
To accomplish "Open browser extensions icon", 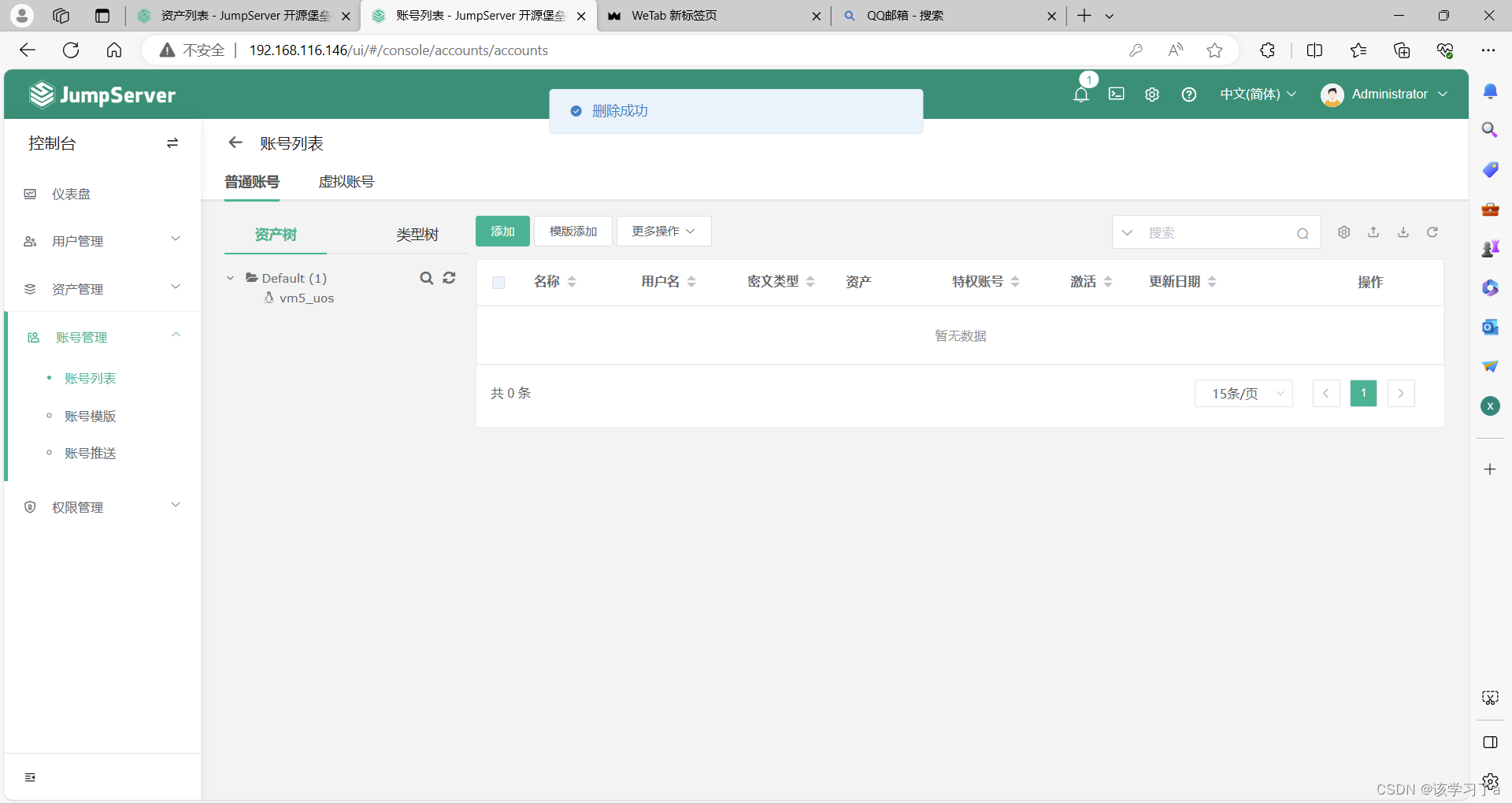I will coord(1267,50).
